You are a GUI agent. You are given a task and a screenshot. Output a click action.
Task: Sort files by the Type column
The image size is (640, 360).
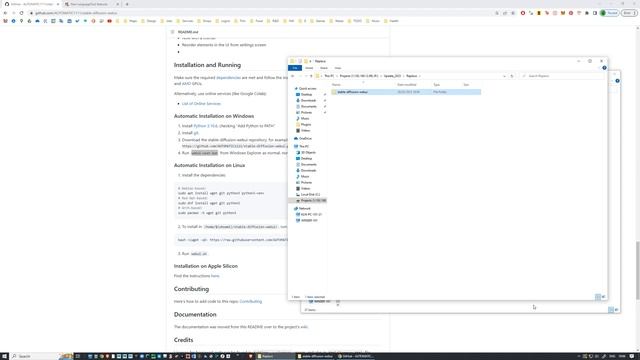[x=436, y=85]
